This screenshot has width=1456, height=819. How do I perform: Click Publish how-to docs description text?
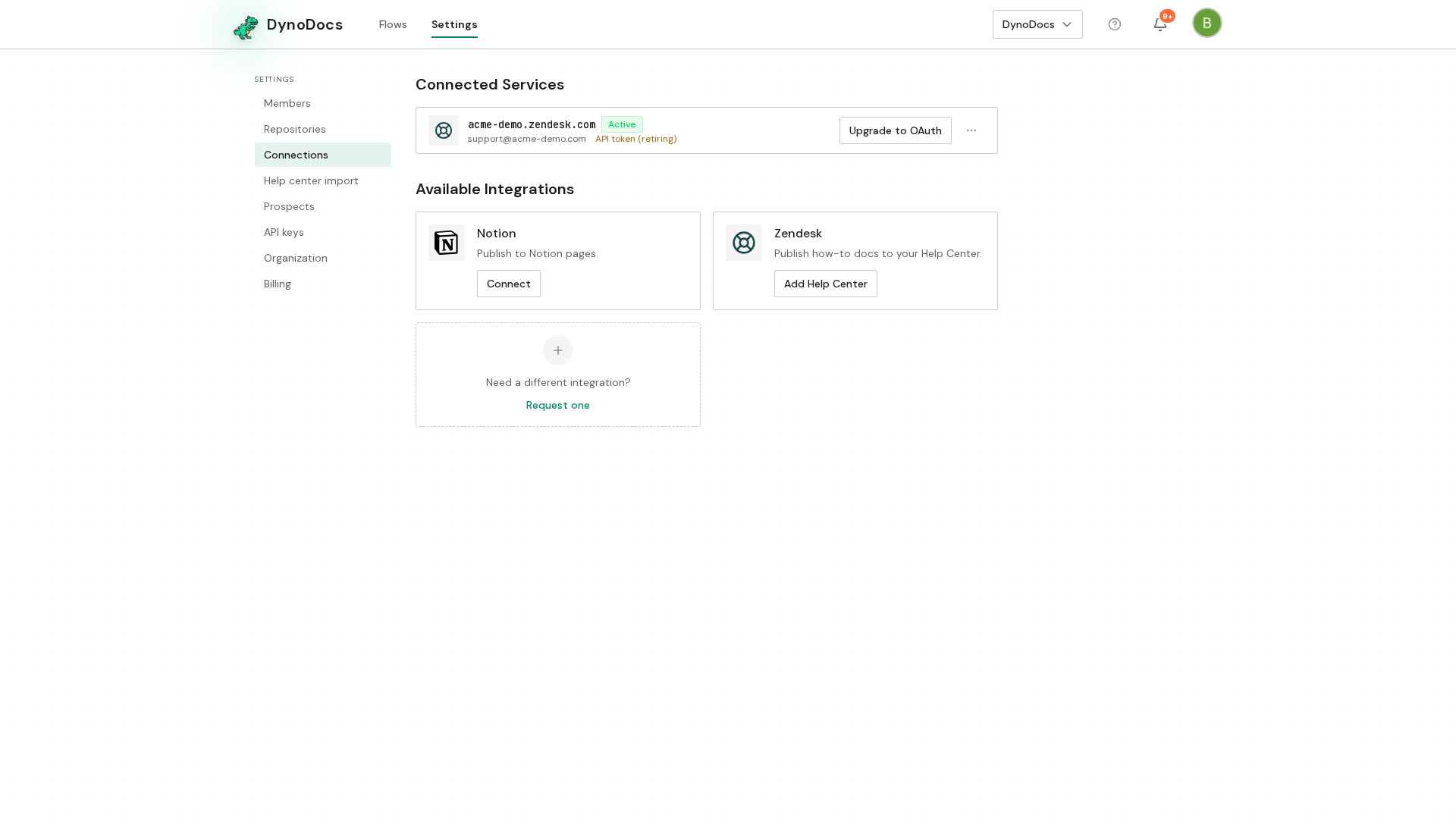click(878, 253)
